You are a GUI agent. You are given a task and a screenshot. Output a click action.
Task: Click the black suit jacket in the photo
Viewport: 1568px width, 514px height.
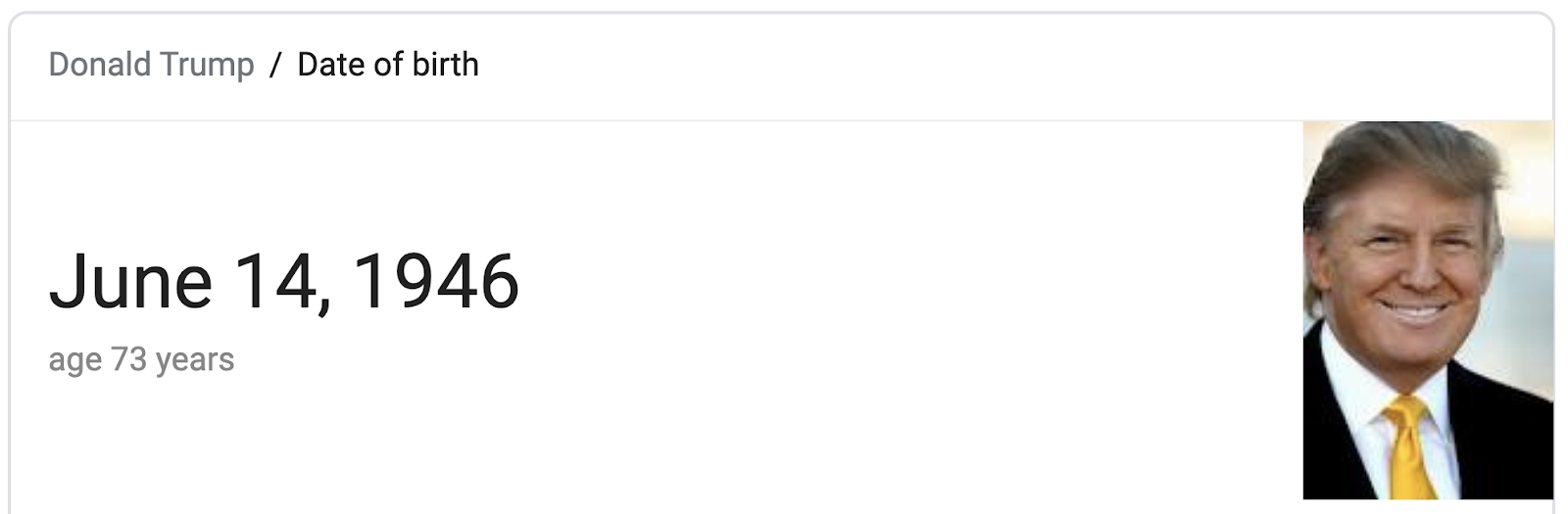tap(1499, 431)
